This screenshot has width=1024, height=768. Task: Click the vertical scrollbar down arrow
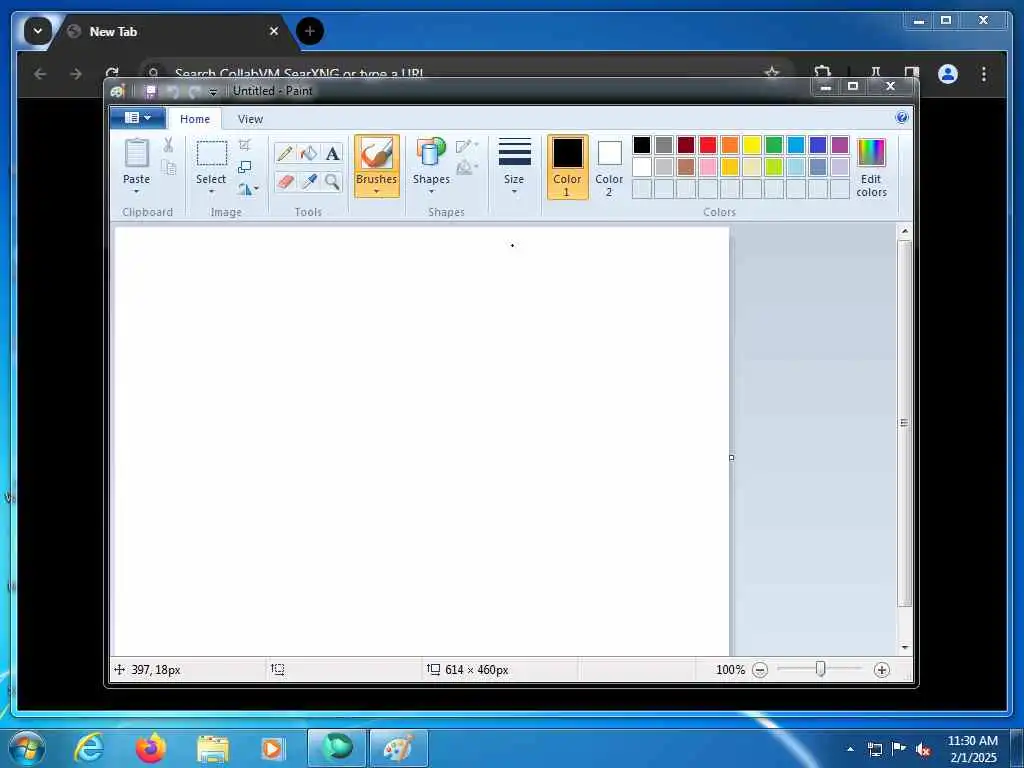[x=904, y=647]
